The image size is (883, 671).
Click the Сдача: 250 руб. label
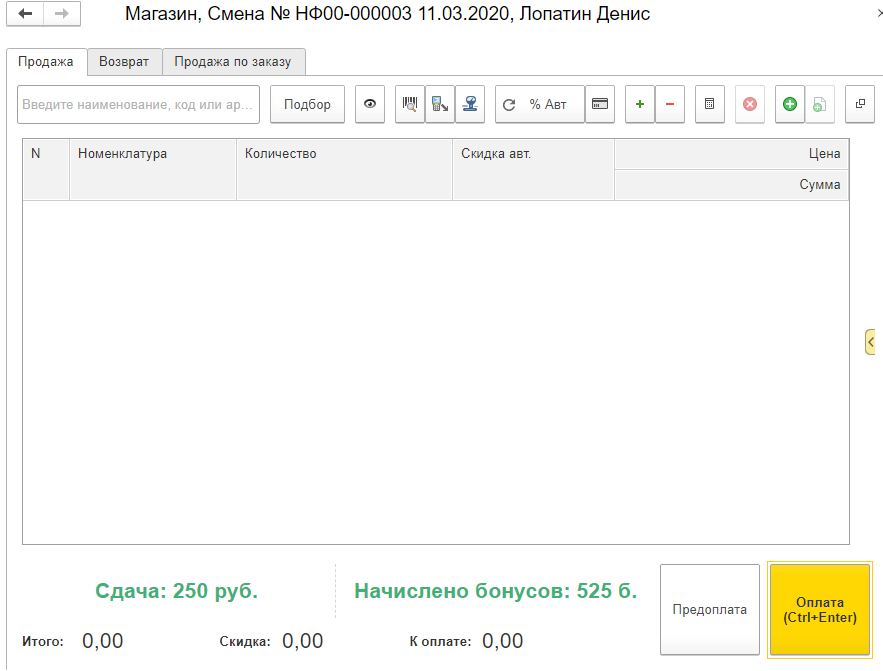tap(176, 591)
